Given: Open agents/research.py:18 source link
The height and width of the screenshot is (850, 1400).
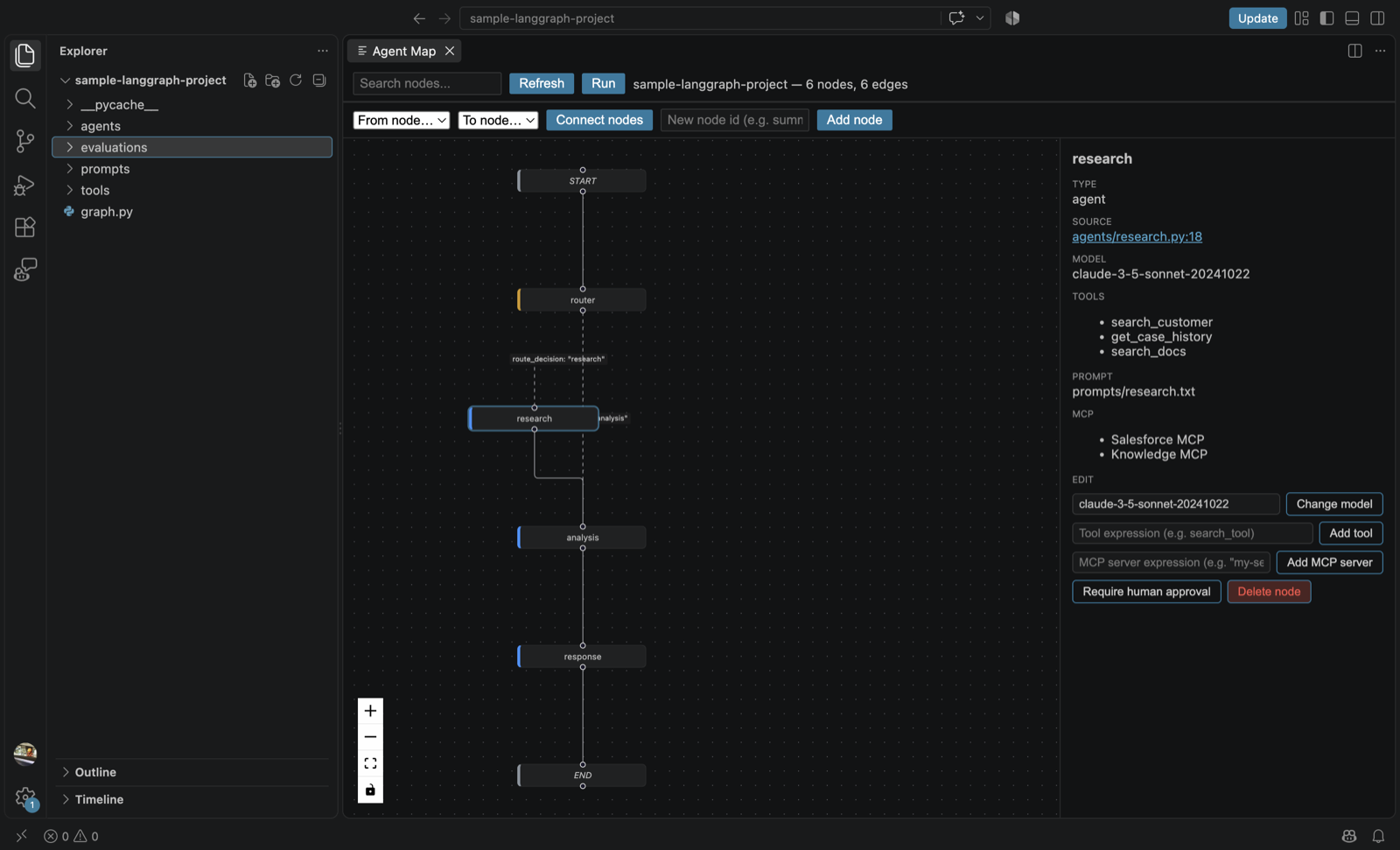Looking at the screenshot, I should coord(1137,236).
